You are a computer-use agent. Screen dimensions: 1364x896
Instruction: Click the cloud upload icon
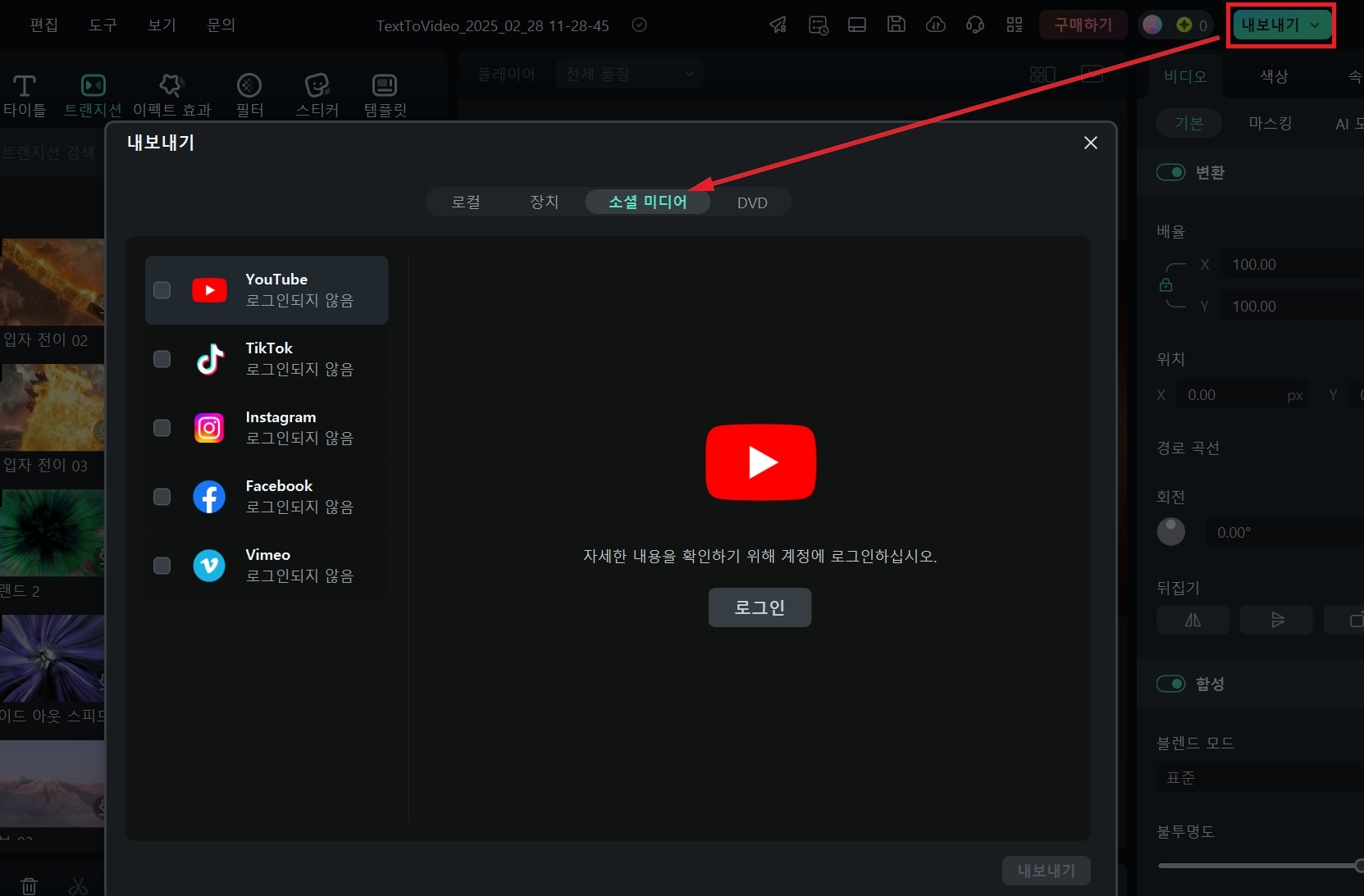(936, 25)
